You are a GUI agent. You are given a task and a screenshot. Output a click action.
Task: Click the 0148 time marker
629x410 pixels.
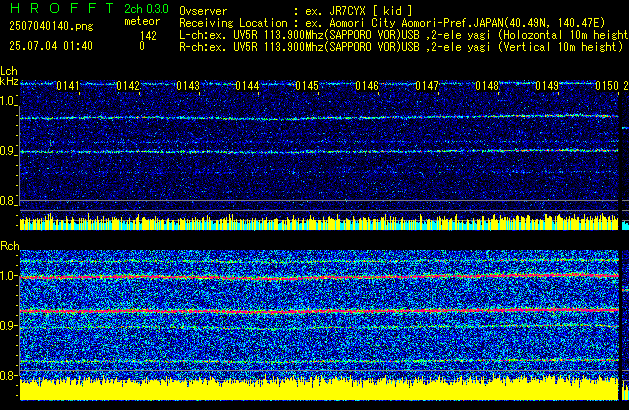[487, 86]
